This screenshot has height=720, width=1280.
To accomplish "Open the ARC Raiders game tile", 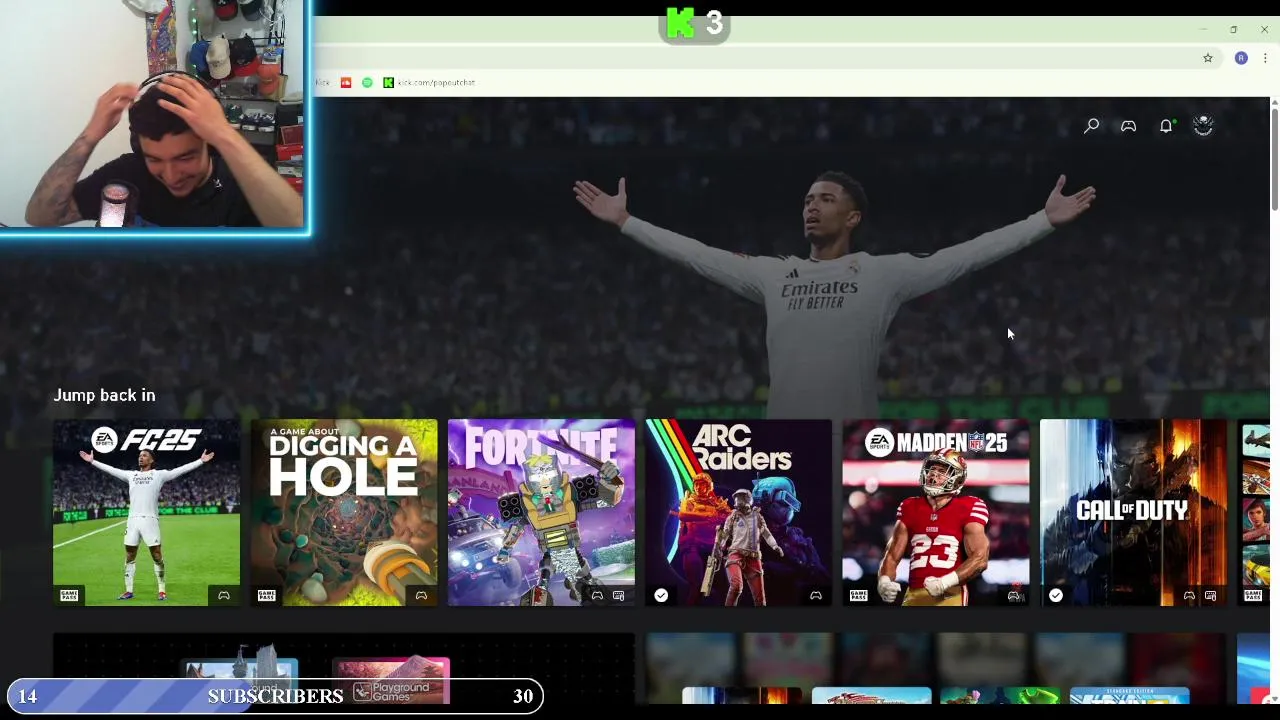I will pos(738,512).
